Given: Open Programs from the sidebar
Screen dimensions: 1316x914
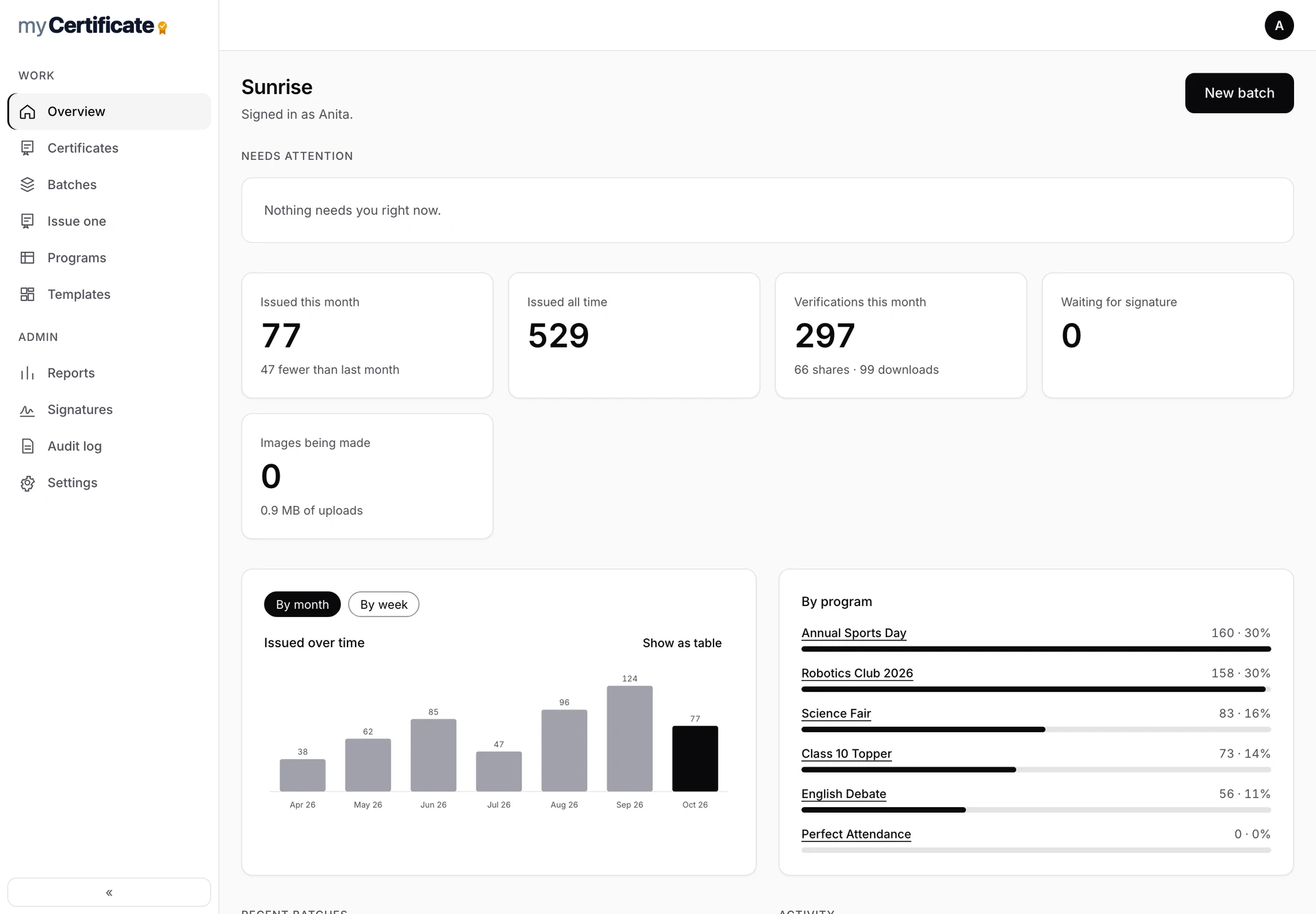Looking at the screenshot, I should (109, 258).
